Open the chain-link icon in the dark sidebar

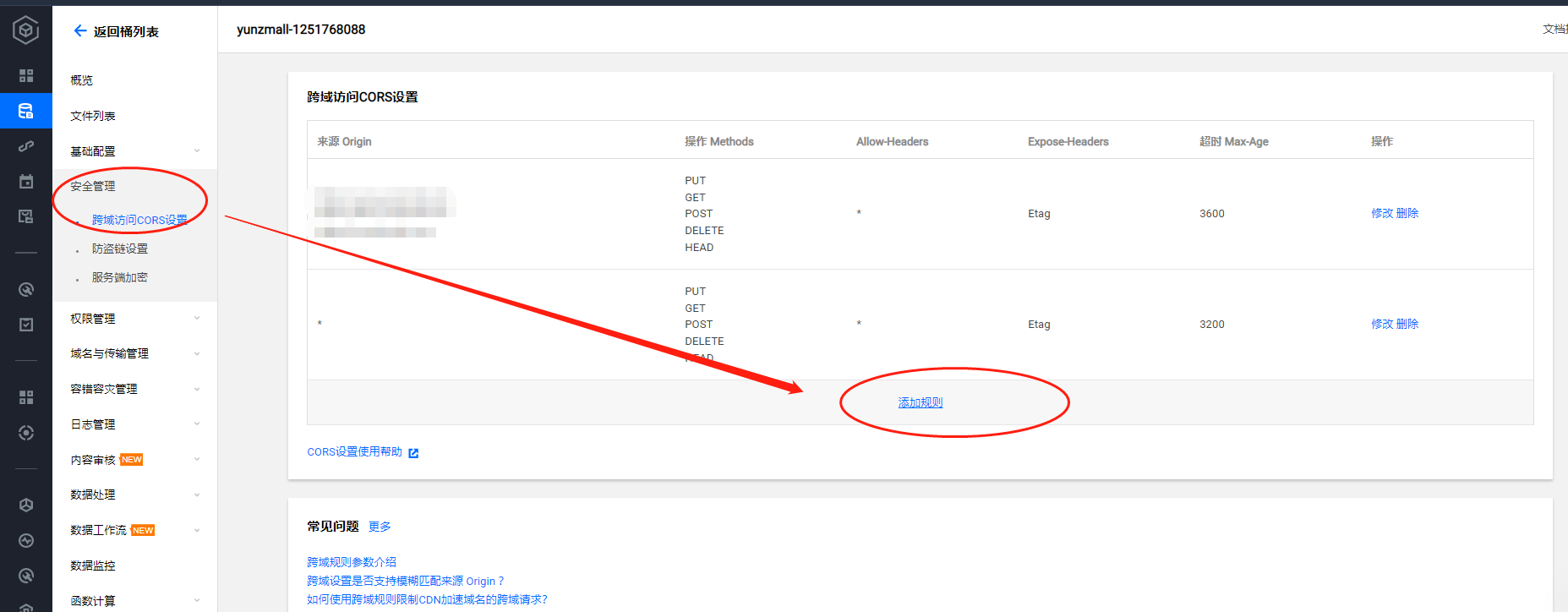pyautogui.click(x=26, y=146)
